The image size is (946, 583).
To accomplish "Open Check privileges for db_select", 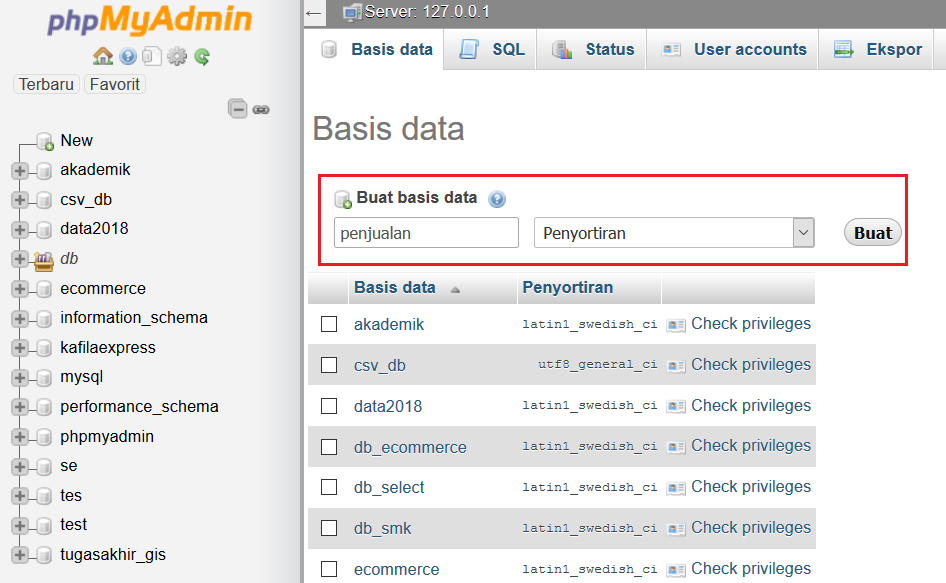I will point(751,487).
